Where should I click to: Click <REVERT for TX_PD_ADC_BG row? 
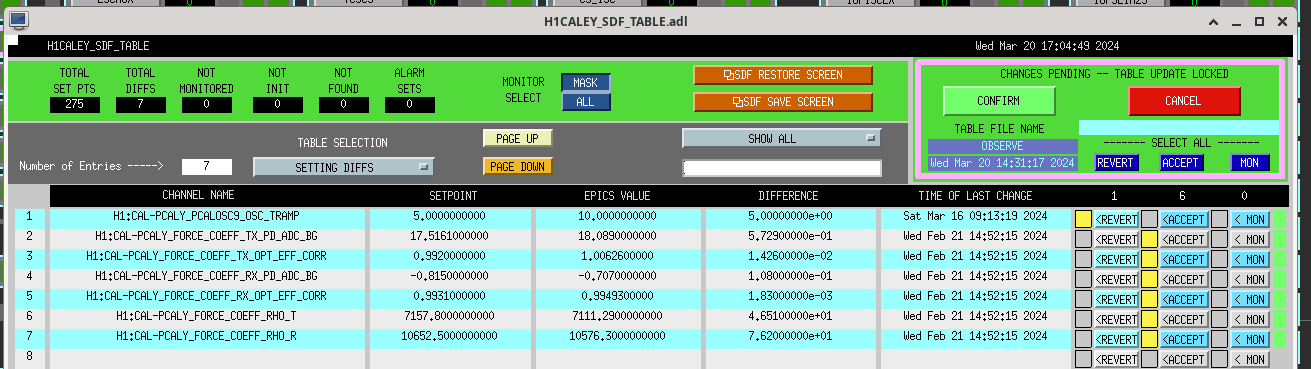pyautogui.click(x=1117, y=238)
